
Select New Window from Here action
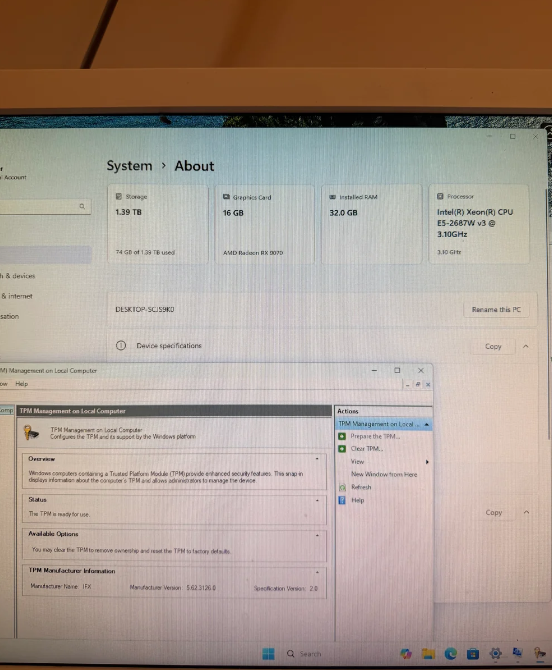point(384,474)
